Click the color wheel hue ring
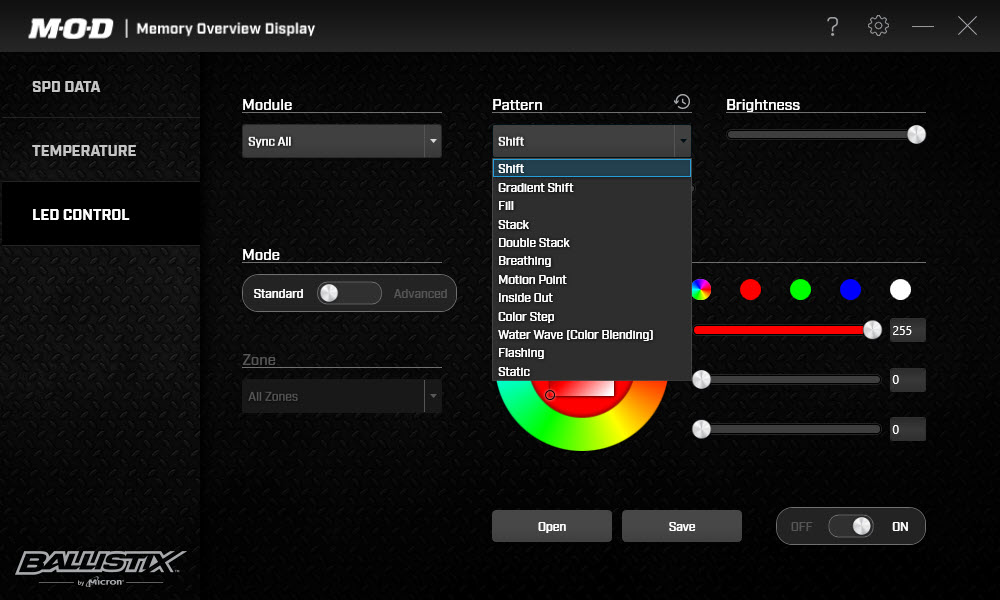The image size is (1000, 600). click(582, 435)
